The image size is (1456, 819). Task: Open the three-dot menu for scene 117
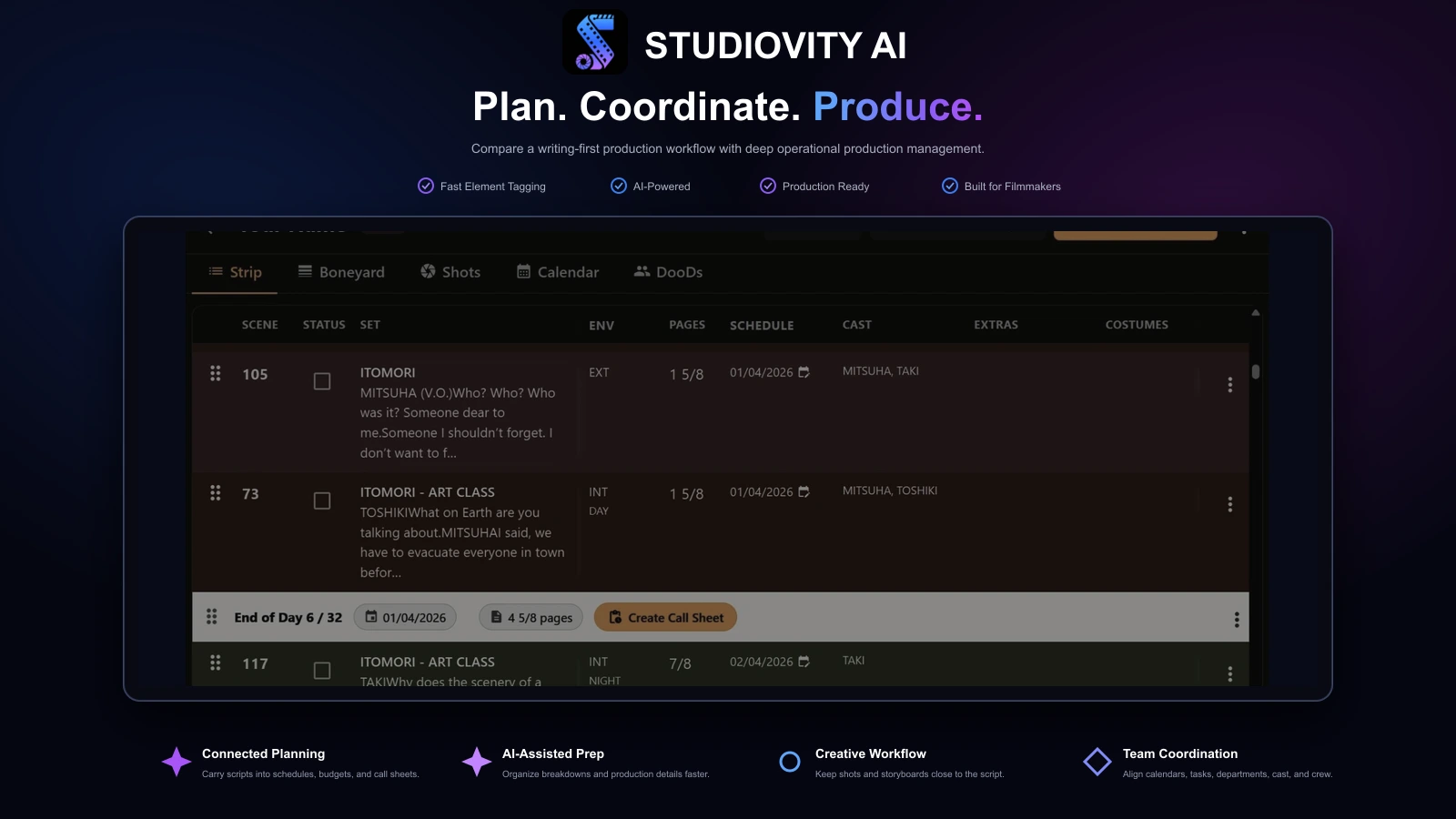(x=1230, y=674)
